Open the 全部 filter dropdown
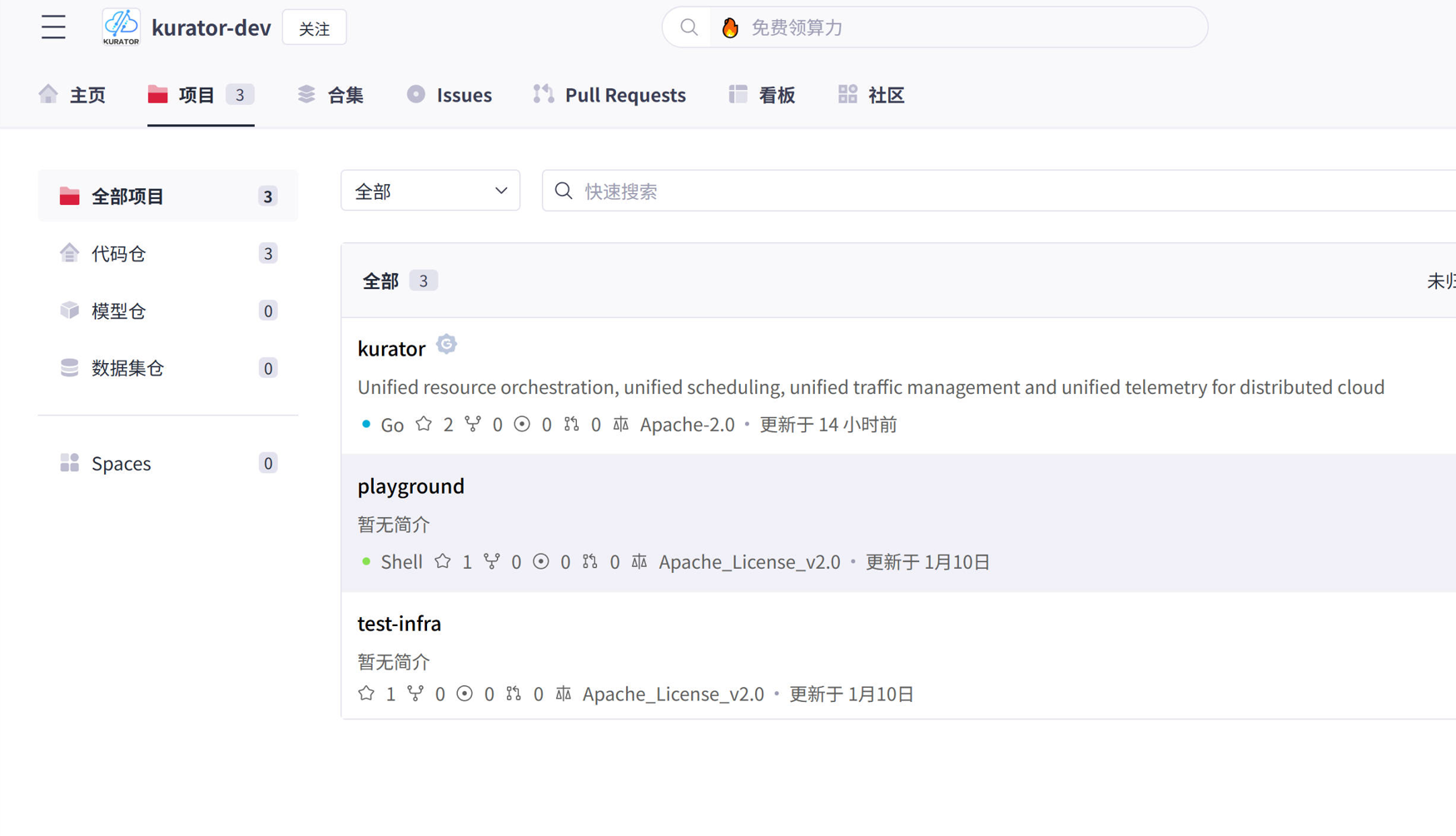The height and width of the screenshot is (836, 1456). [x=430, y=191]
